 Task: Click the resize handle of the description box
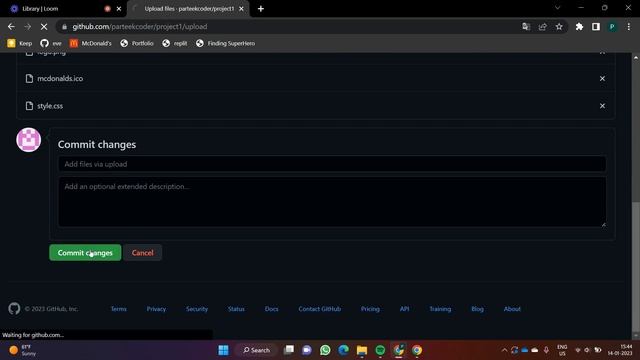click(x=603, y=224)
